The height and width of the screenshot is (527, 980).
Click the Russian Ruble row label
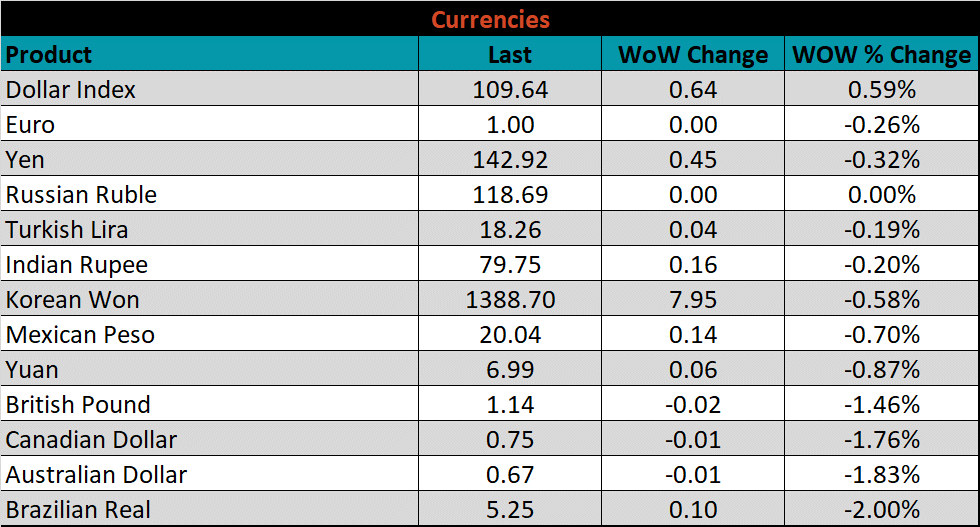coord(81,195)
